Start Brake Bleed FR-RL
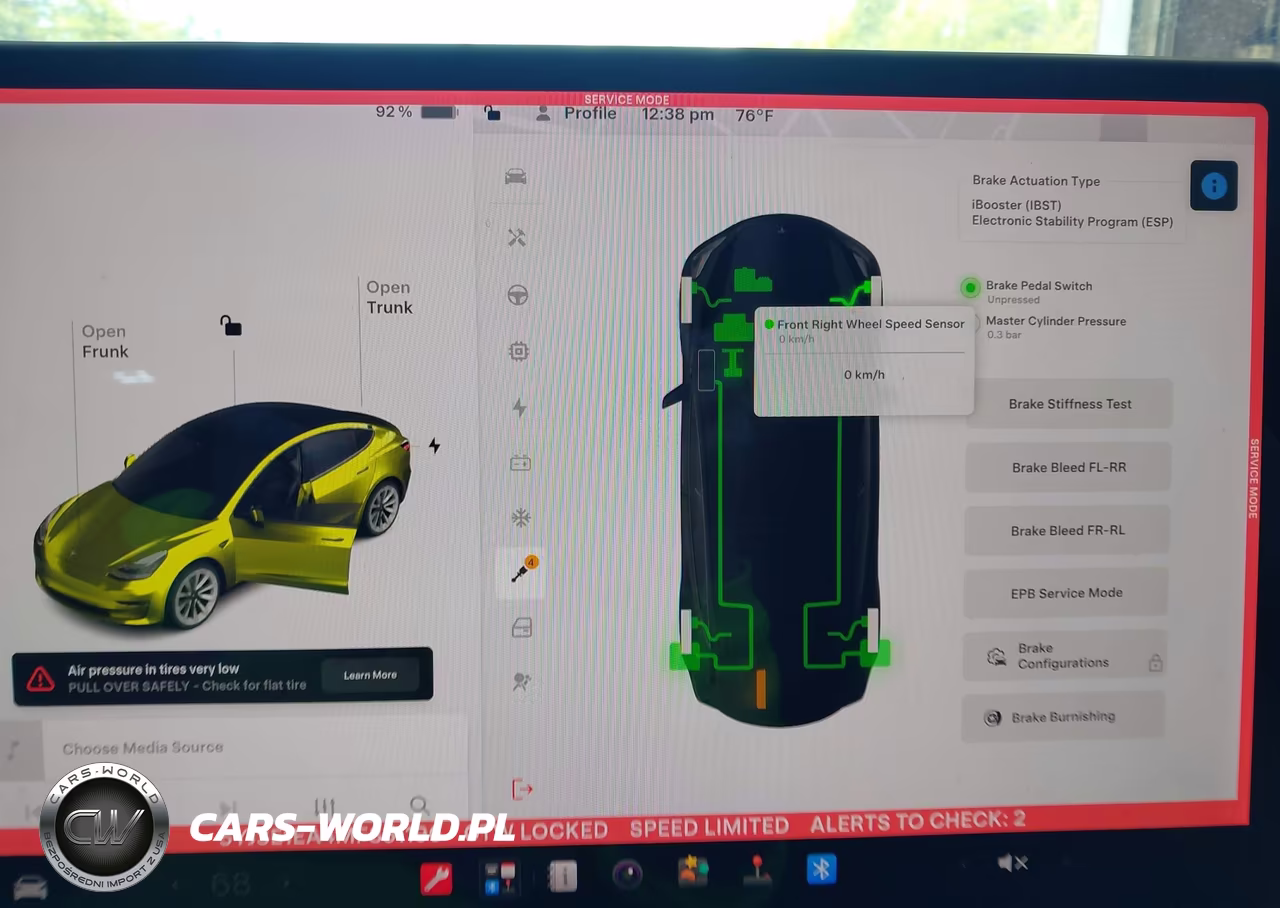 [x=1067, y=530]
